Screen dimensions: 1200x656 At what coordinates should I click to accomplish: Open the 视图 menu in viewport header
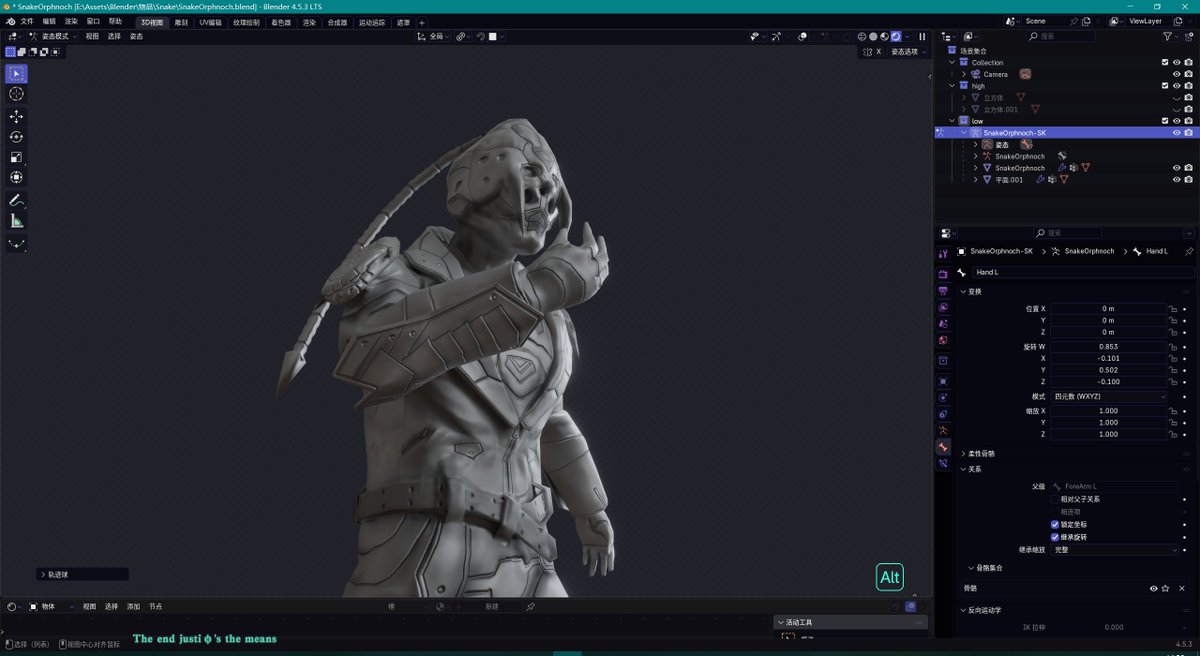92,36
